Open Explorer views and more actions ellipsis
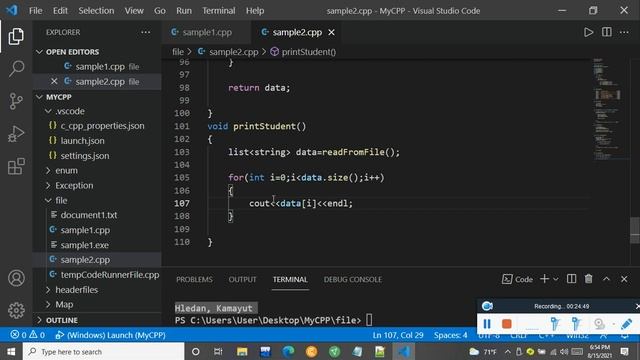Screen dimensions: 640x360 click(x=146, y=32)
